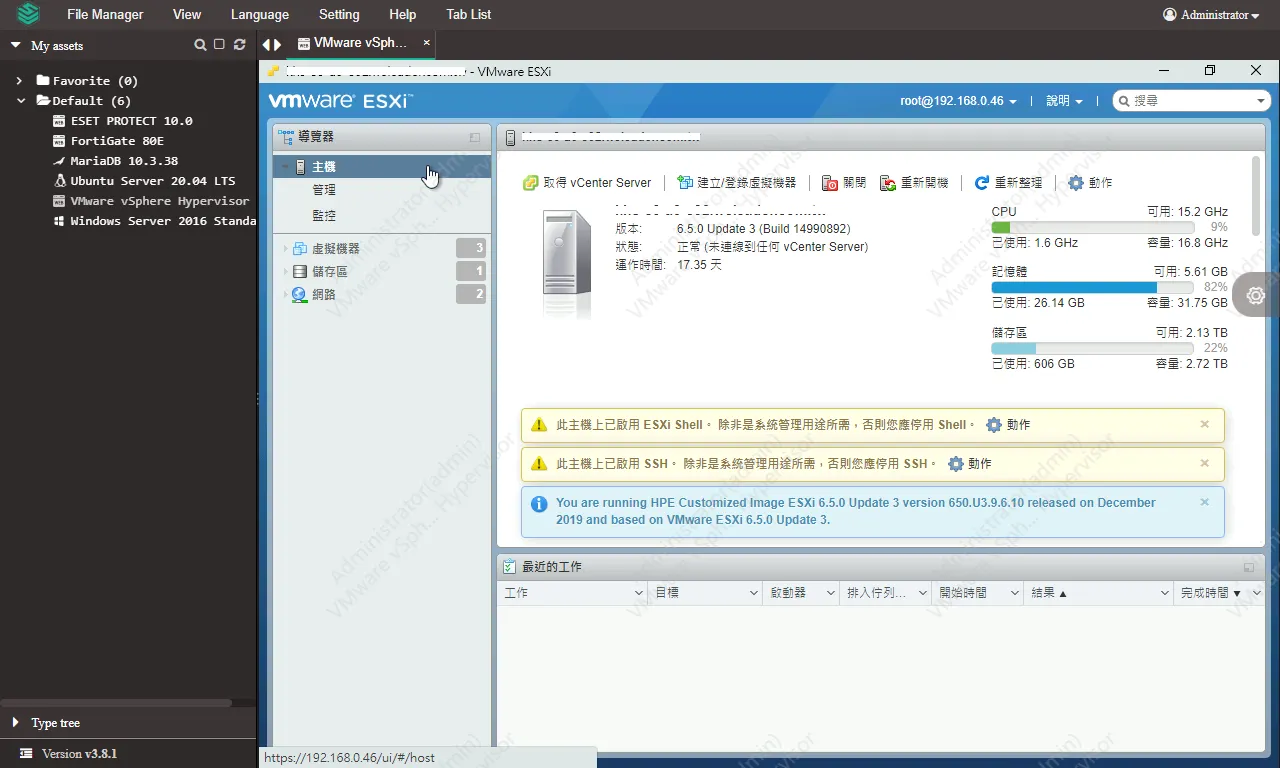Open the File Manager menu
1280x768 pixels.
(105, 15)
